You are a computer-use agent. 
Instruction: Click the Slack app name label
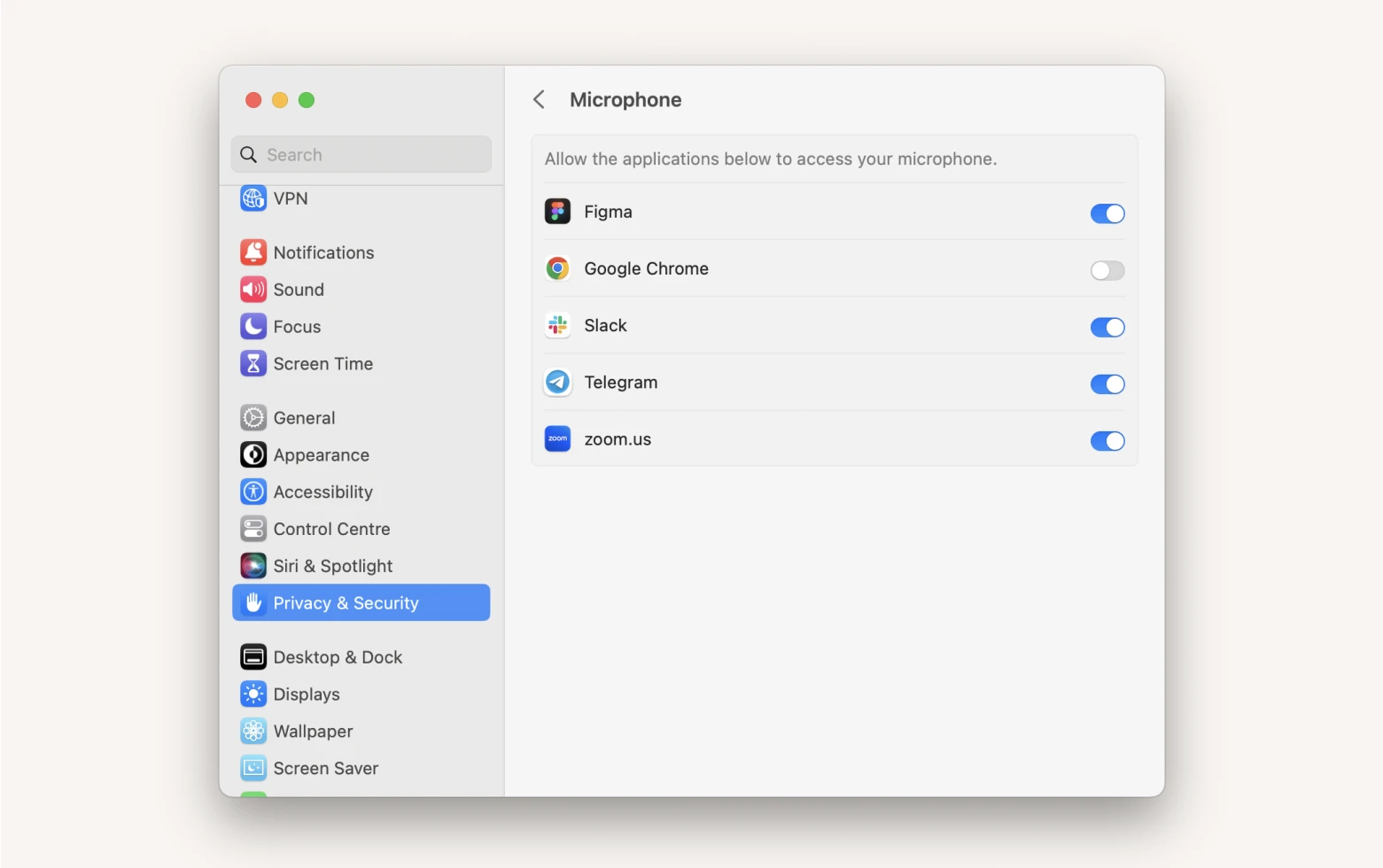pyautogui.click(x=605, y=326)
